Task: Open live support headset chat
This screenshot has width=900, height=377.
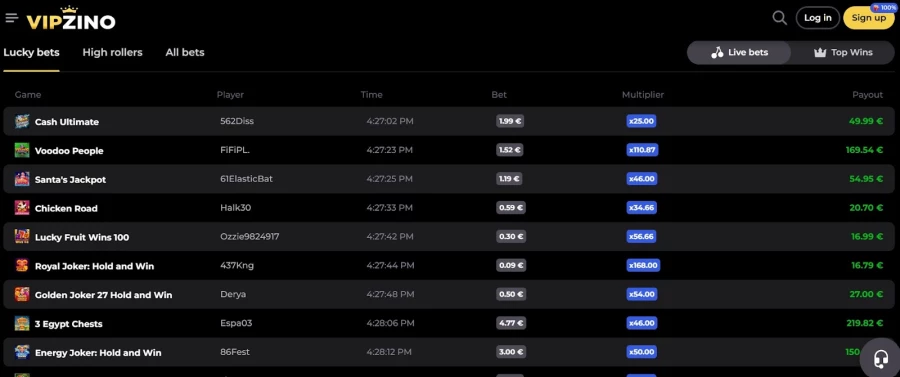Action: point(880,359)
